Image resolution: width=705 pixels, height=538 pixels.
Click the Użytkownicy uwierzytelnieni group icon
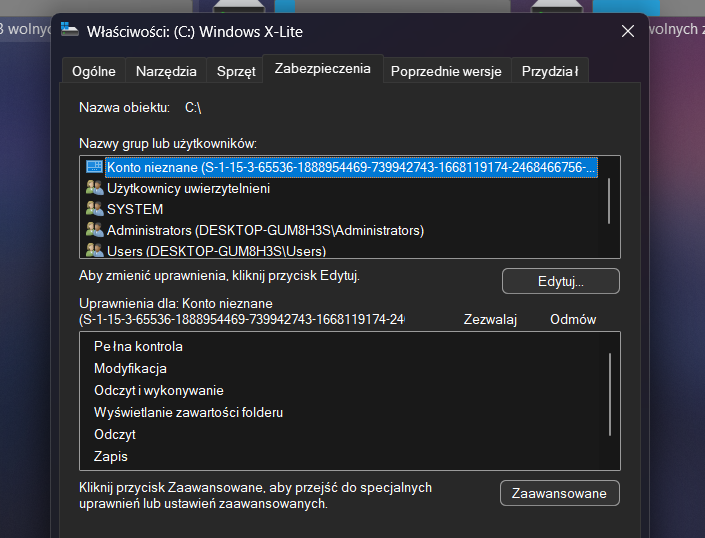94,188
